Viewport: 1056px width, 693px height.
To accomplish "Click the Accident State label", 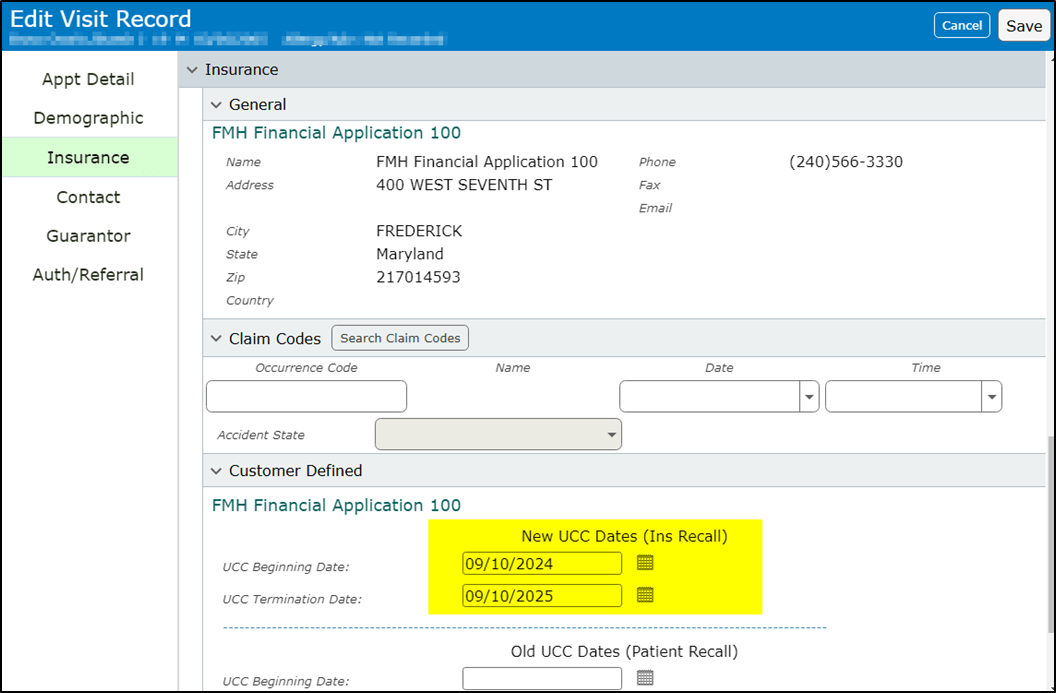I will [x=261, y=435].
